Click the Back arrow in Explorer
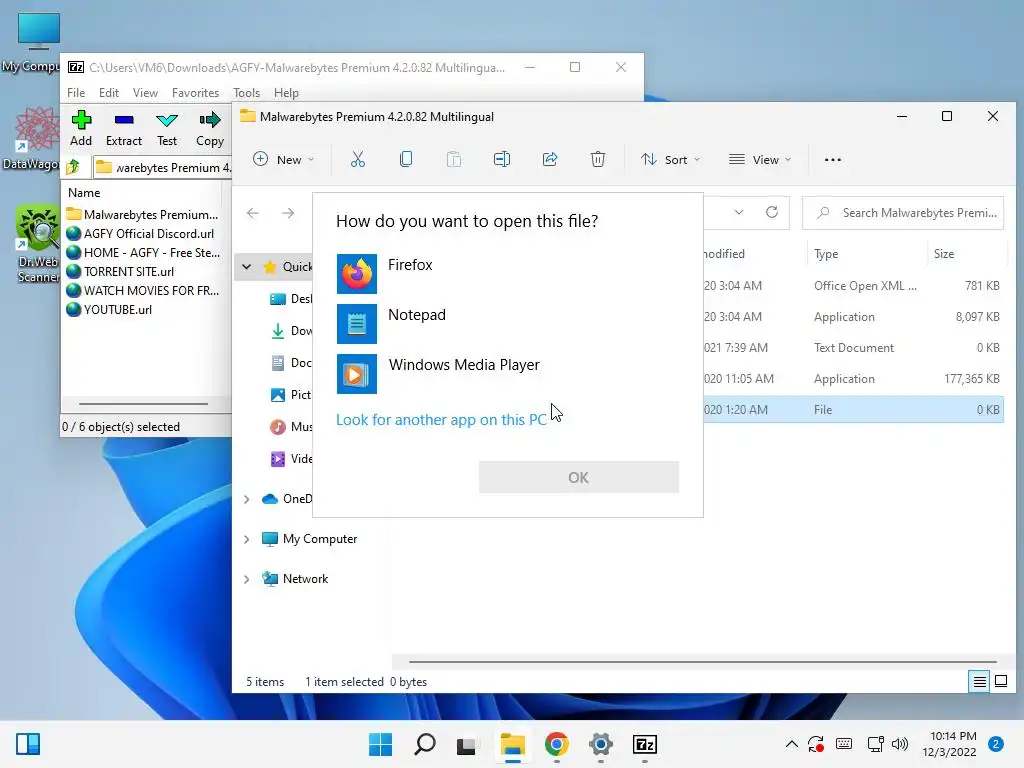The image size is (1024, 768). point(253,213)
